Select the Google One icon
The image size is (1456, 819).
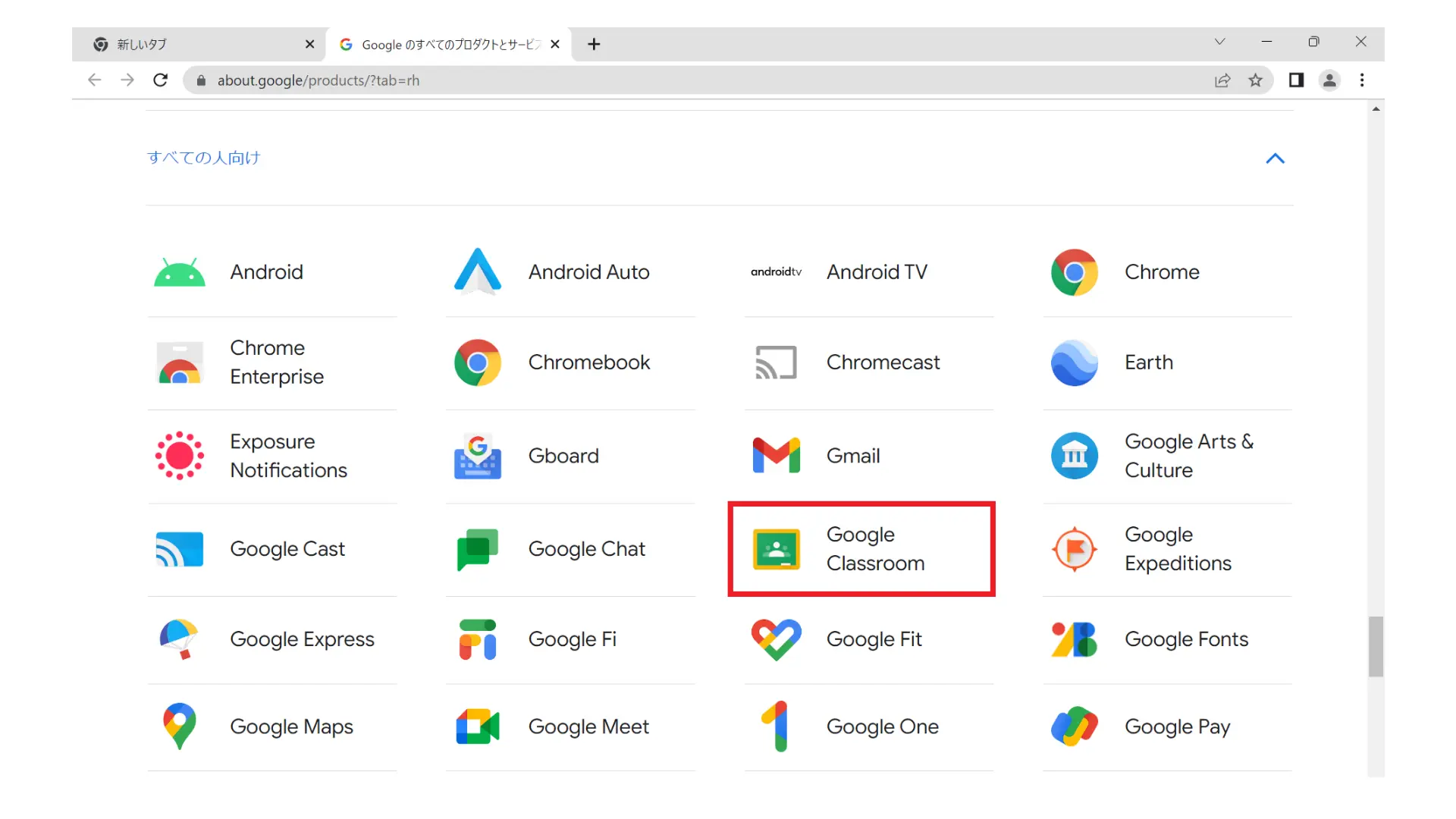point(776,726)
